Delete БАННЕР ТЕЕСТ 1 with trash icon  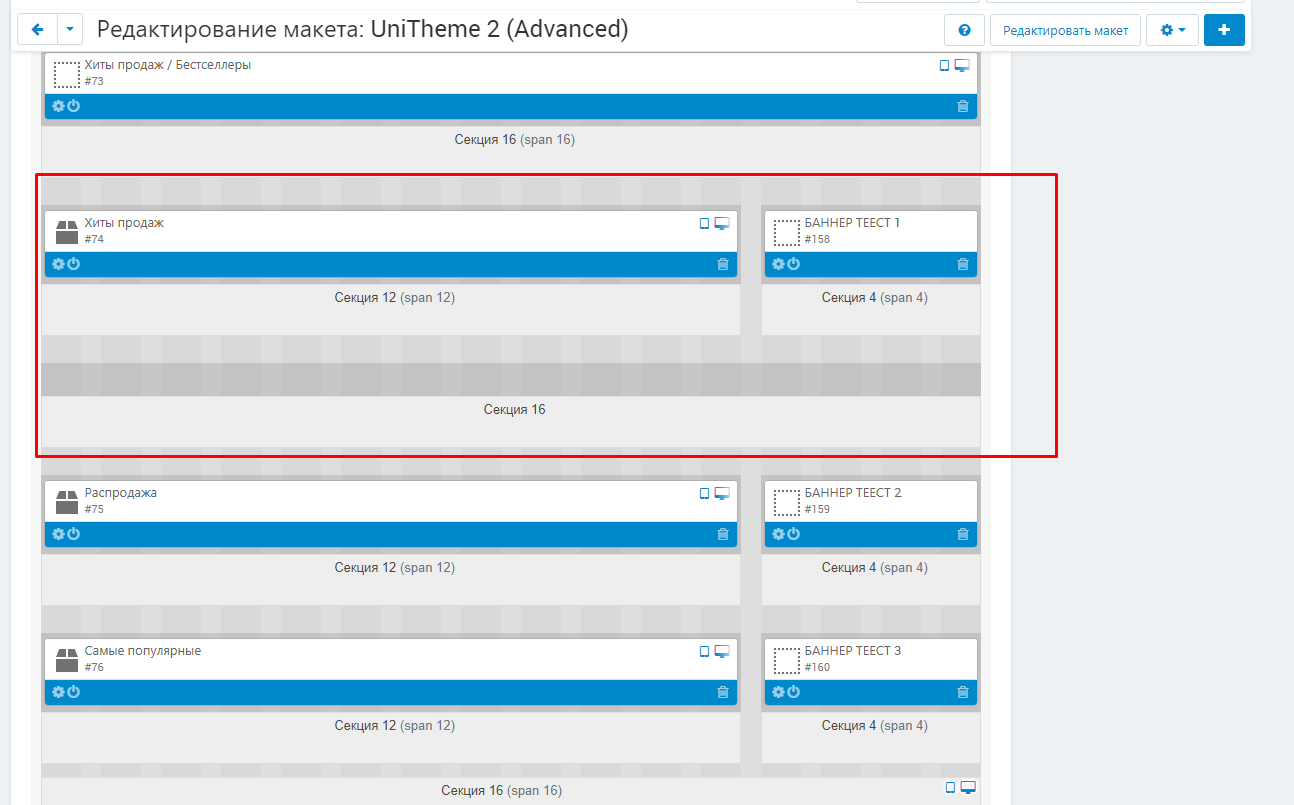tap(963, 264)
